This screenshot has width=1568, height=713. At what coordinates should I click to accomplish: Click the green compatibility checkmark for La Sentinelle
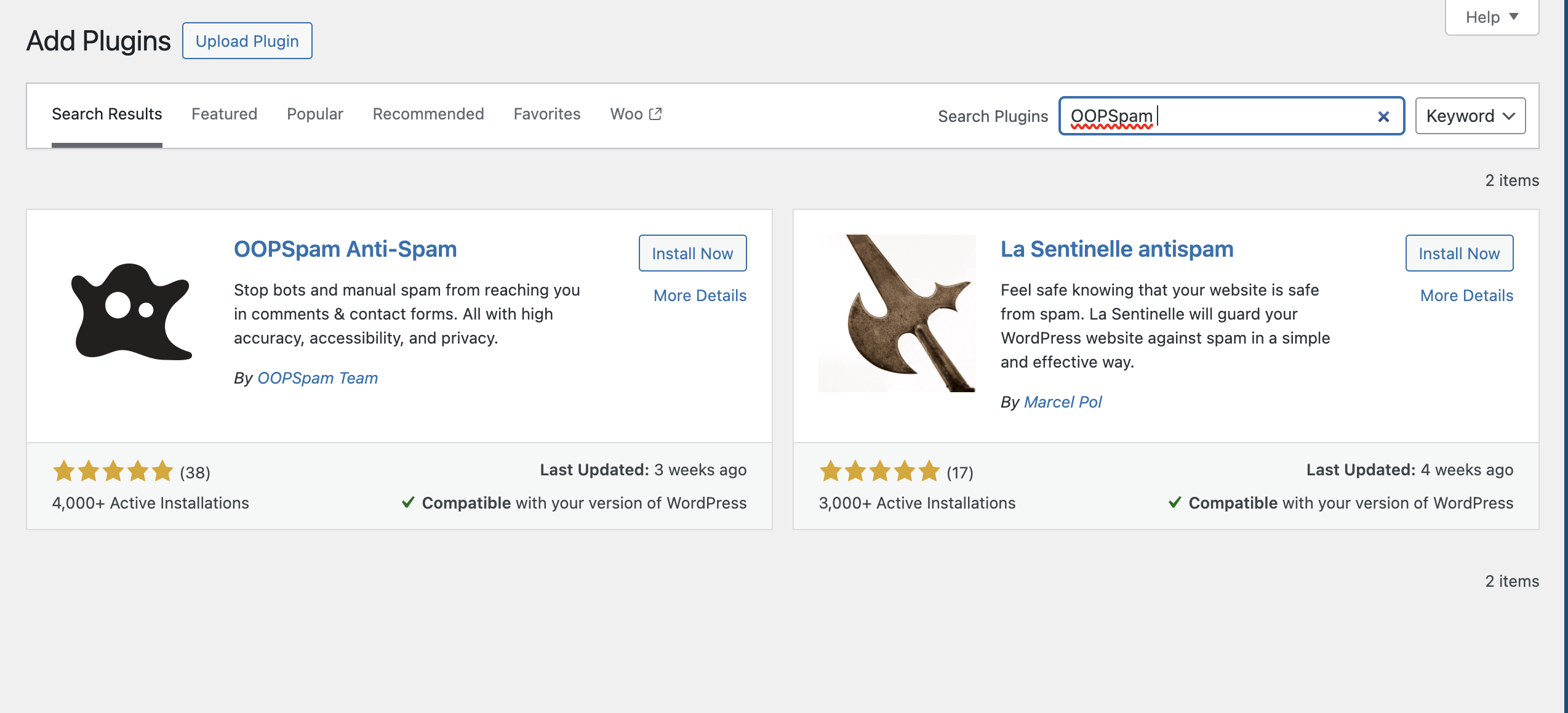[x=1174, y=502]
